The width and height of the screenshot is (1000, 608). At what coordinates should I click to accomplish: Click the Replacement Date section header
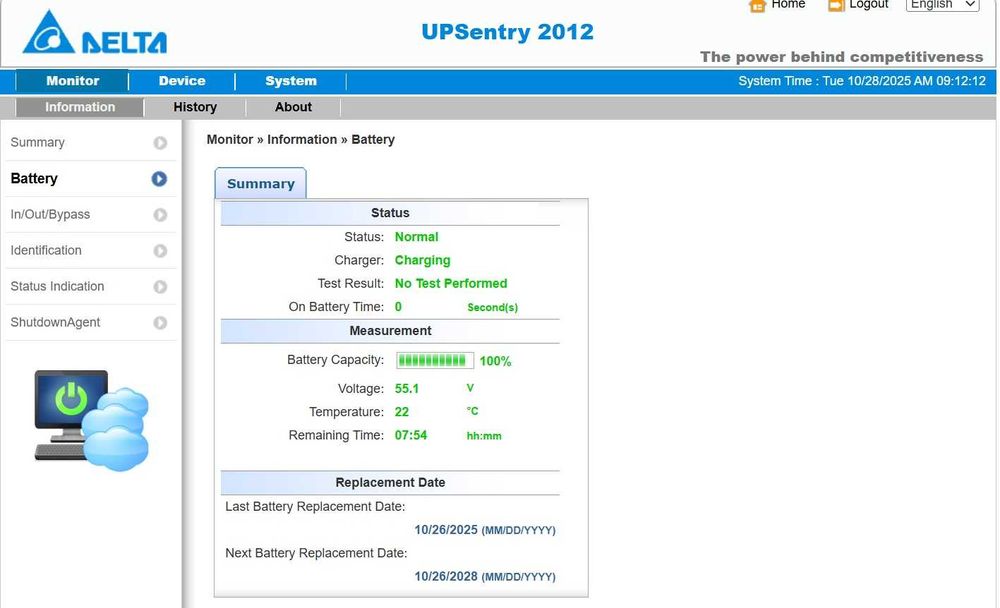click(390, 483)
